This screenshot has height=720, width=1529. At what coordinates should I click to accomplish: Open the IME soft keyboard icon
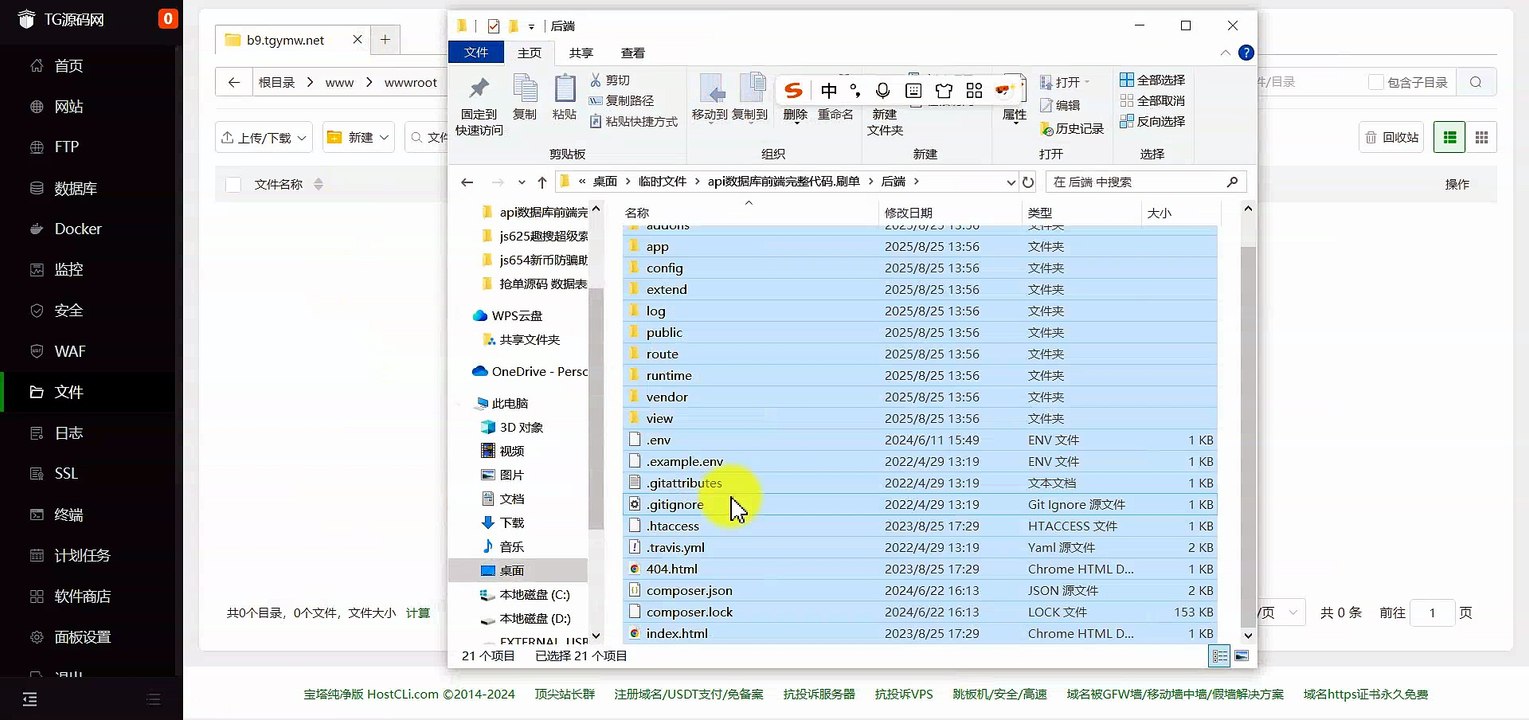[913, 91]
